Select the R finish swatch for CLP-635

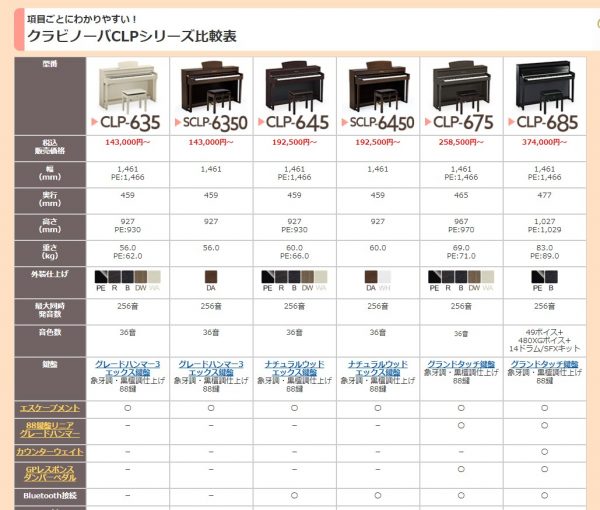[114, 277]
